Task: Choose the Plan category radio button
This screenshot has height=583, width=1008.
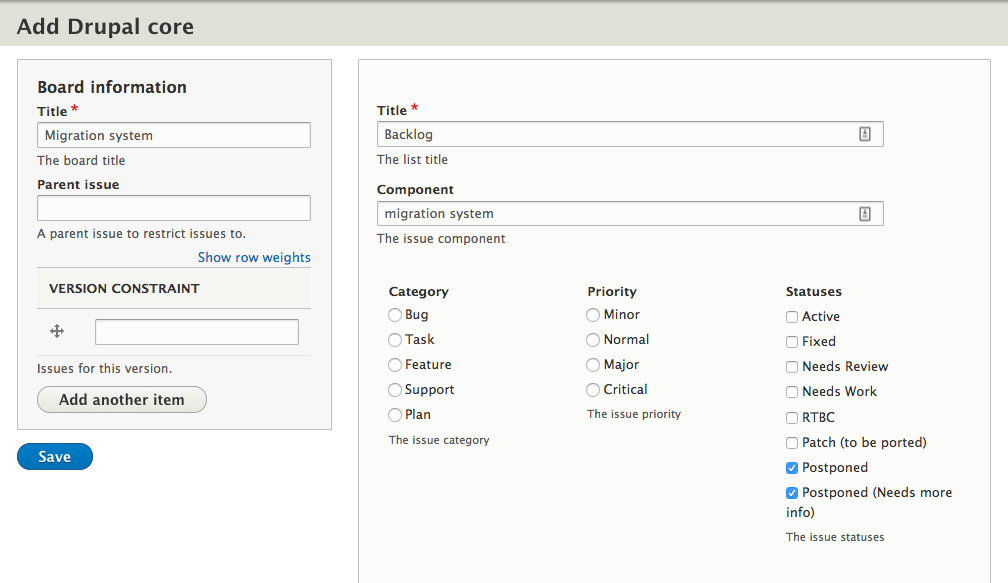Action: 395,415
